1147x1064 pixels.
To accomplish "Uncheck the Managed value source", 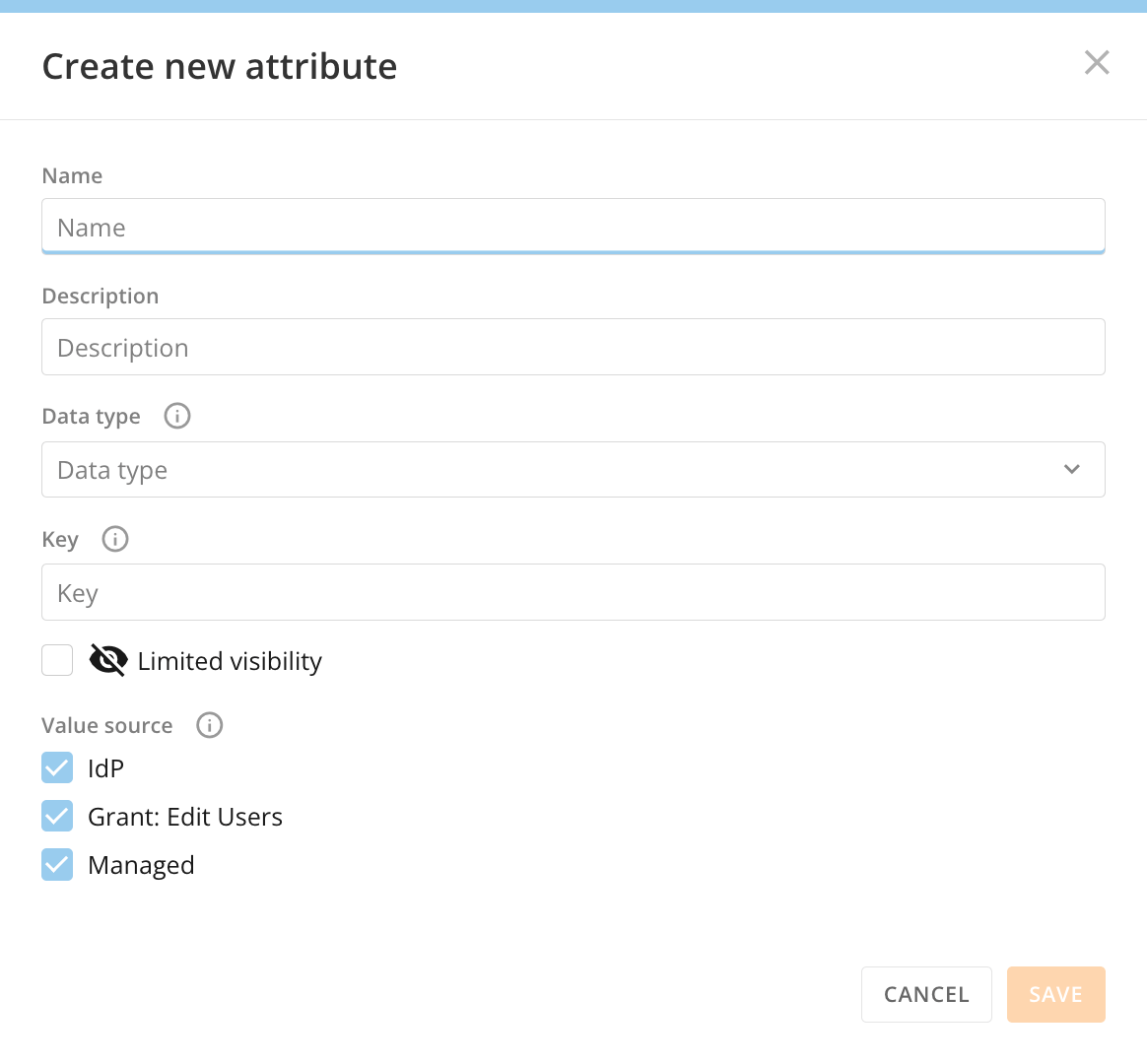I will point(57,865).
